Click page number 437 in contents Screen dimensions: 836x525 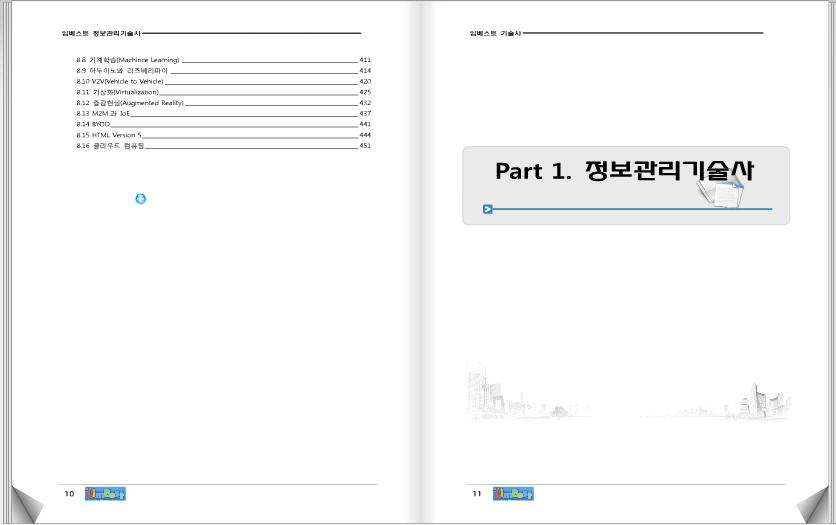click(x=365, y=114)
